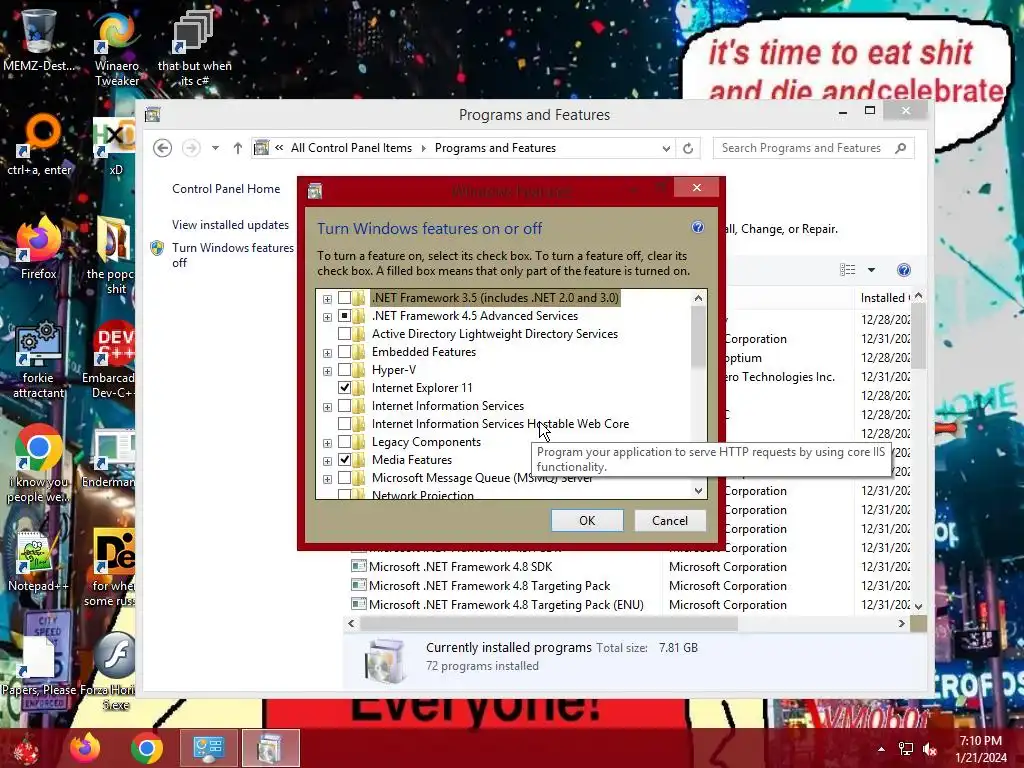Expand the Legacy Components node
1024x768 pixels.
point(327,443)
